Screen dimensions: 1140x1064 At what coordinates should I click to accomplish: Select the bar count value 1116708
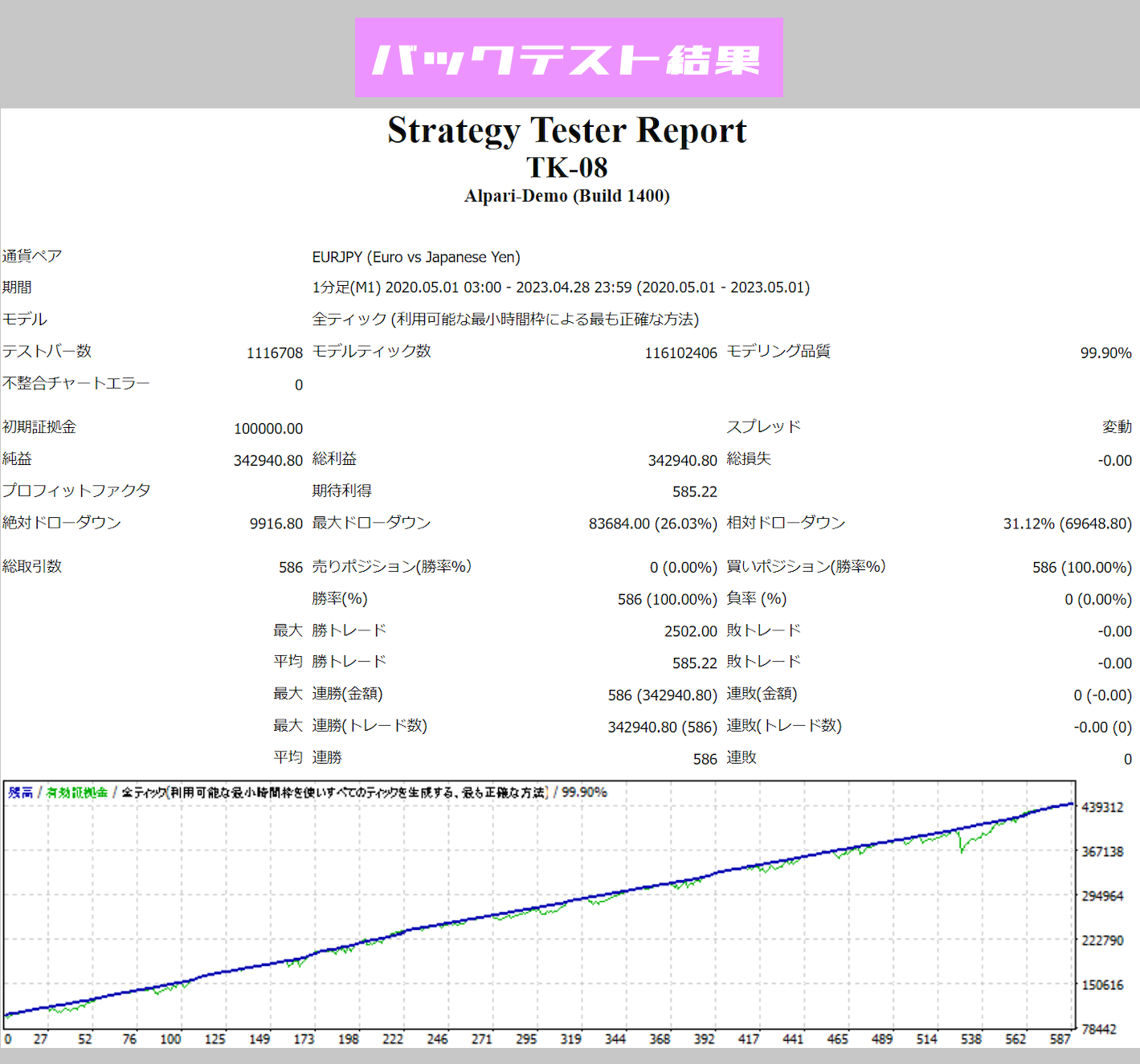click(275, 353)
